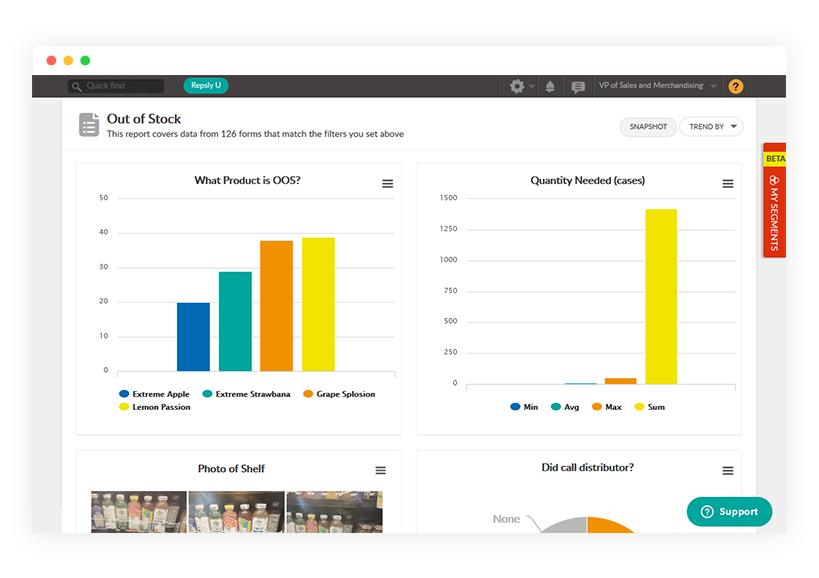Open hamburger menu of Photo of Shelf panel

380,471
